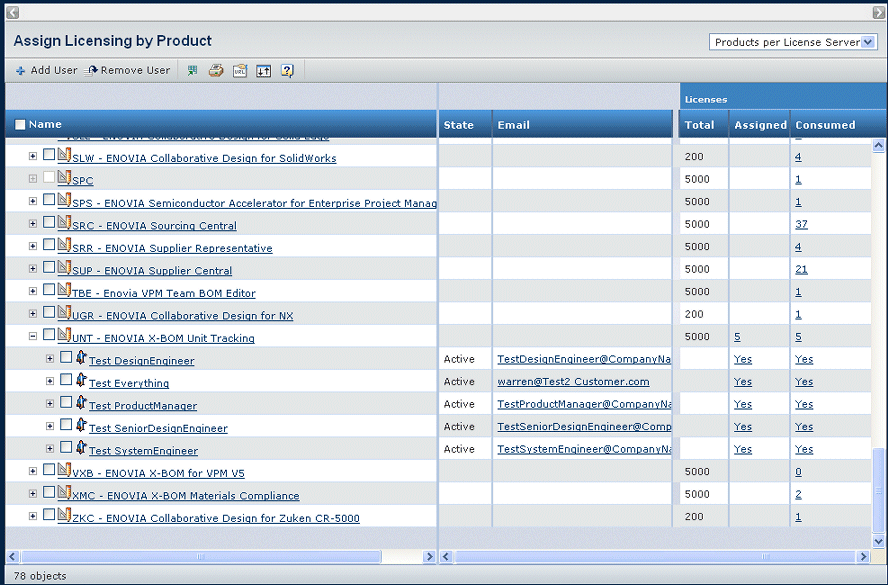Image resolution: width=888 pixels, height=585 pixels.
Task: Open the SRR ENOVIA Supplier Representative link
Action: click(x=172, y=248)
